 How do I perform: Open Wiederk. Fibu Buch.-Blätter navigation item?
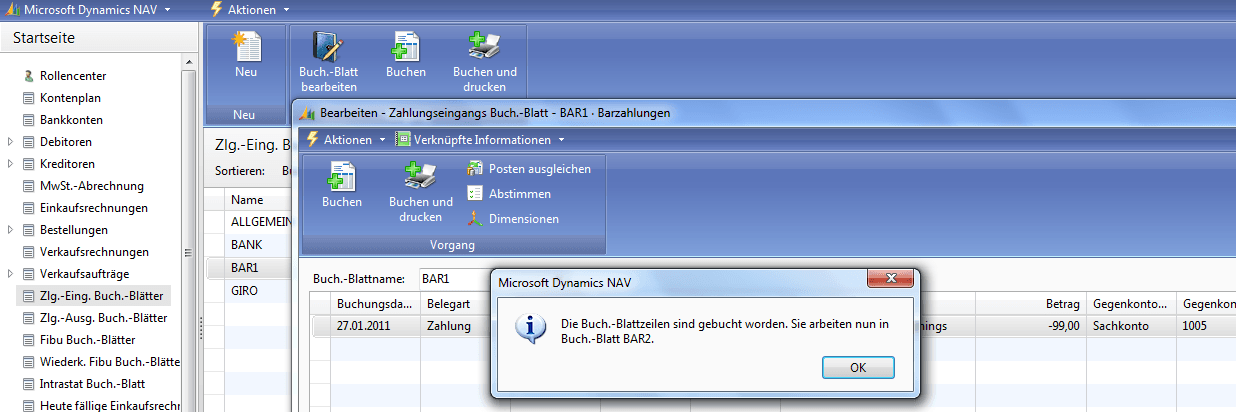coord(110,362)
